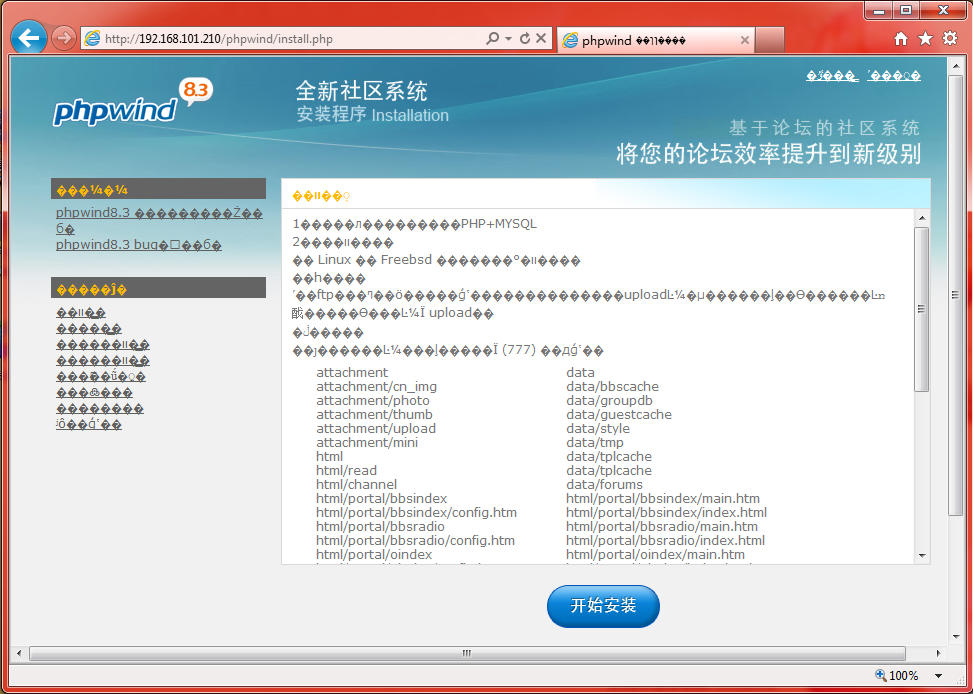Refresh the install.php page
Viewport: 973px width, 694px height.
(525, 38)
